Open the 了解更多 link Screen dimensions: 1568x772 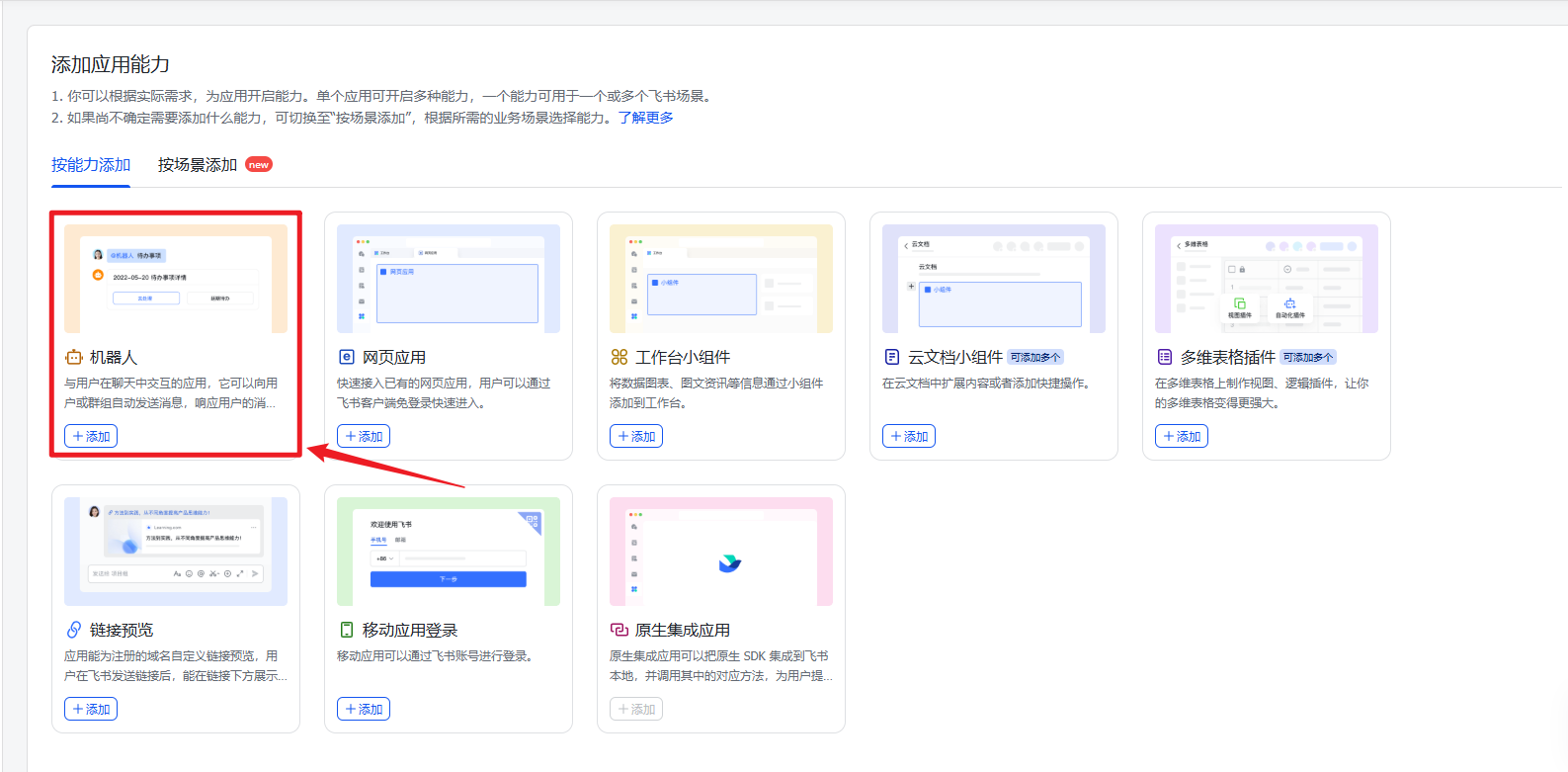tap(646, 118)
